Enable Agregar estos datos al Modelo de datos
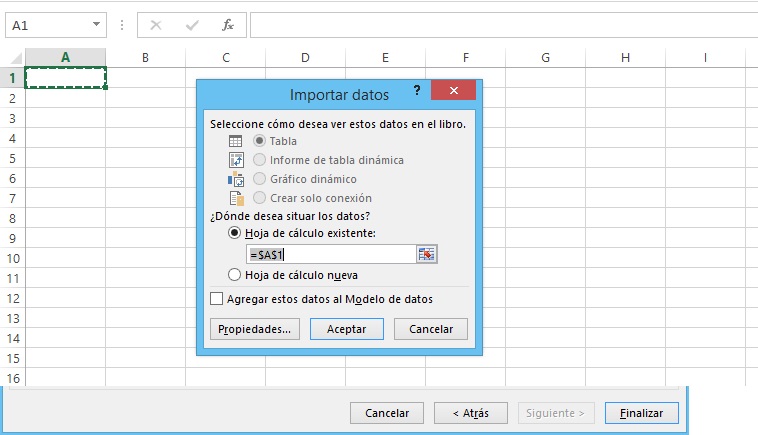 217,298
